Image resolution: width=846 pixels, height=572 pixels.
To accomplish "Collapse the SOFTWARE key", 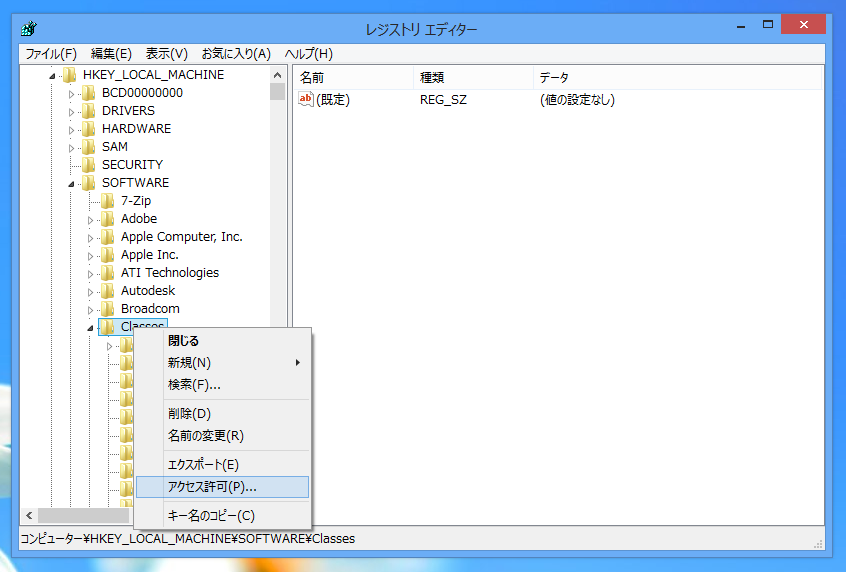I will click(71, 184).
